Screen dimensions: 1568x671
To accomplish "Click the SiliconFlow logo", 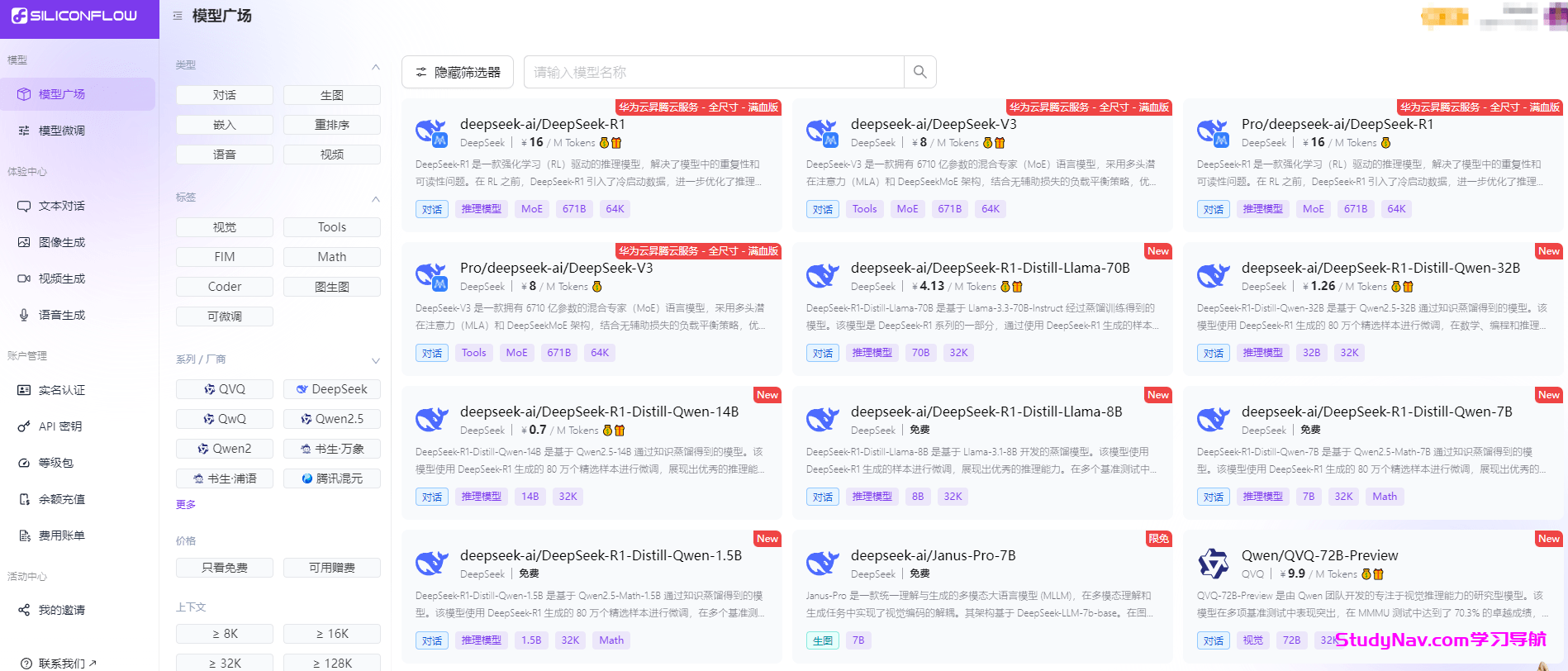I will 74,16.
